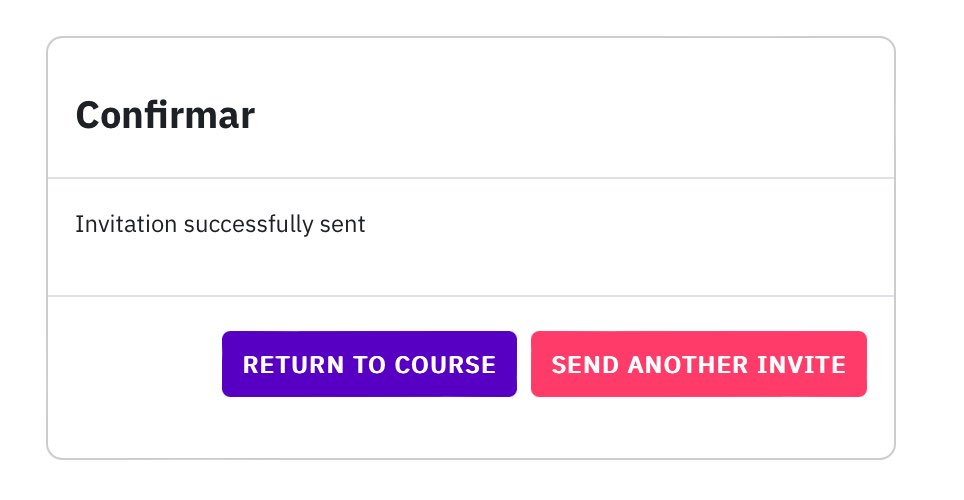This screenshot has height=500, width=964.
Task: Select the pink SEND ANOTHER INVITE button
Action: [698, 364]
